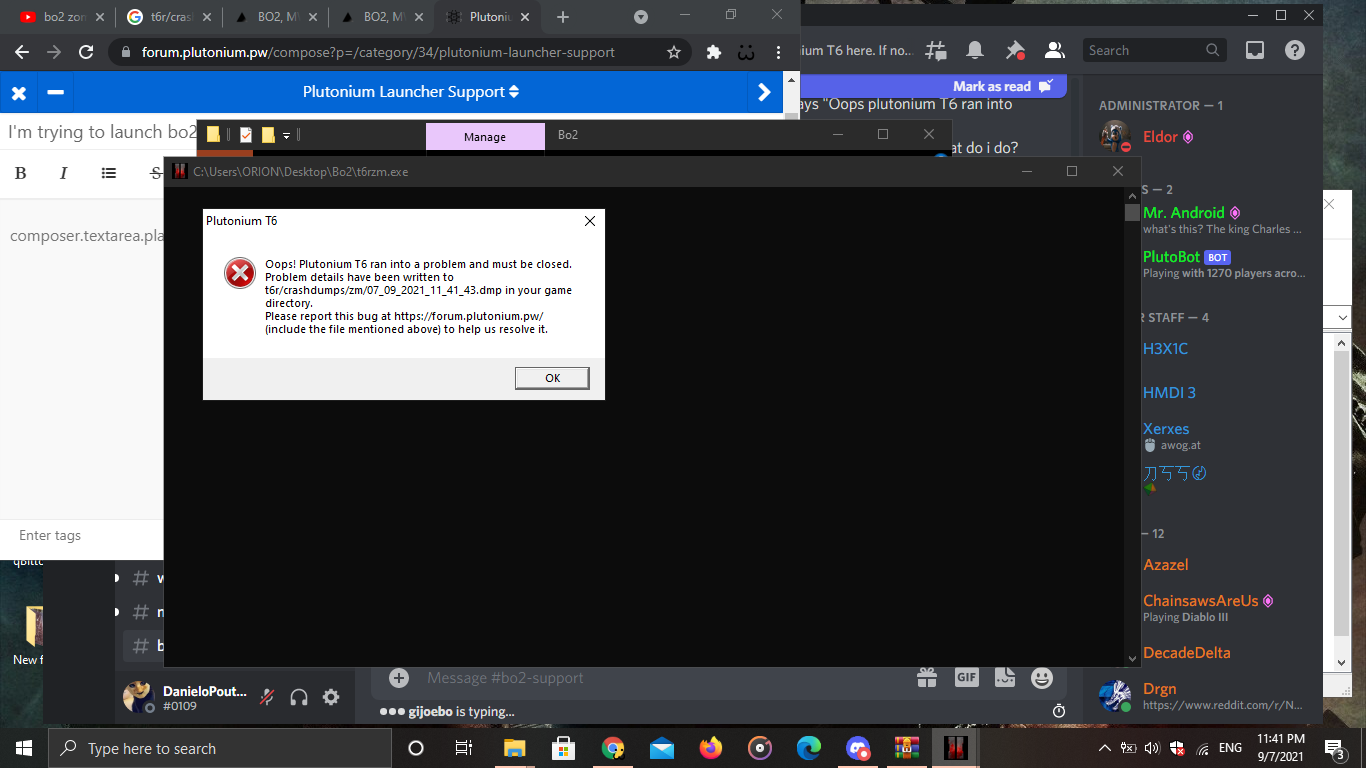Switch to the Plutonium forum Chrome tab
This screenshot has height=768, width=1366.
pos(487,17)
